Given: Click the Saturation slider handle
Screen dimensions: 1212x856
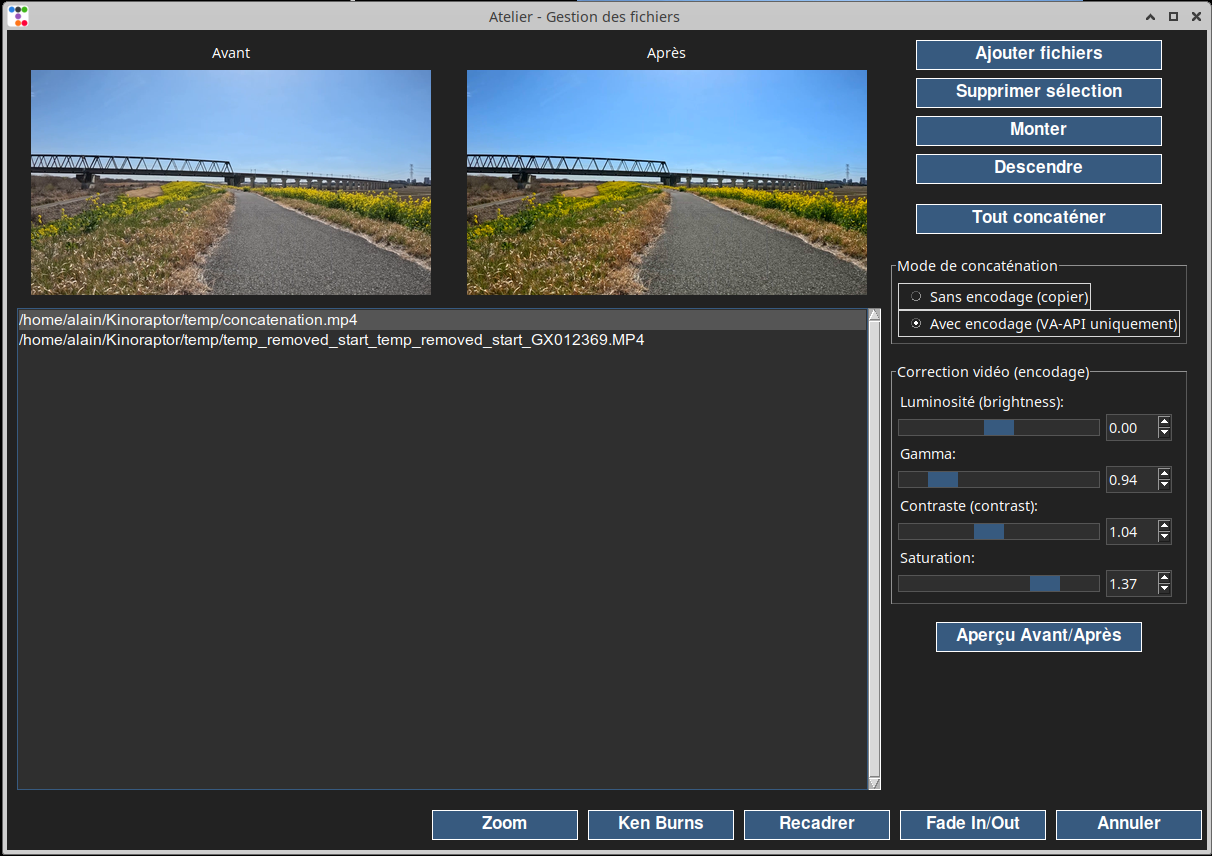Looking at the screenshot, I should 1044,584.
